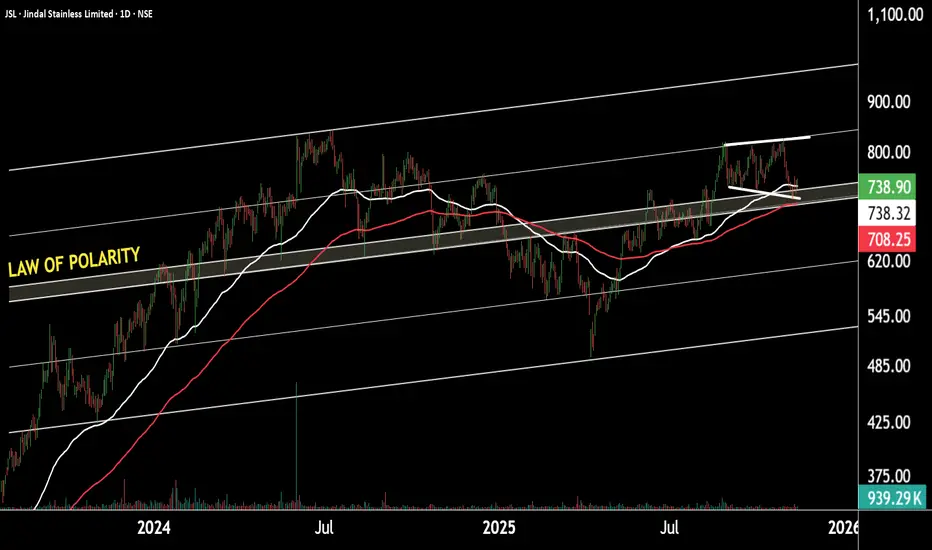Click the Jul label between 2025 and 2026

(670, 527)
